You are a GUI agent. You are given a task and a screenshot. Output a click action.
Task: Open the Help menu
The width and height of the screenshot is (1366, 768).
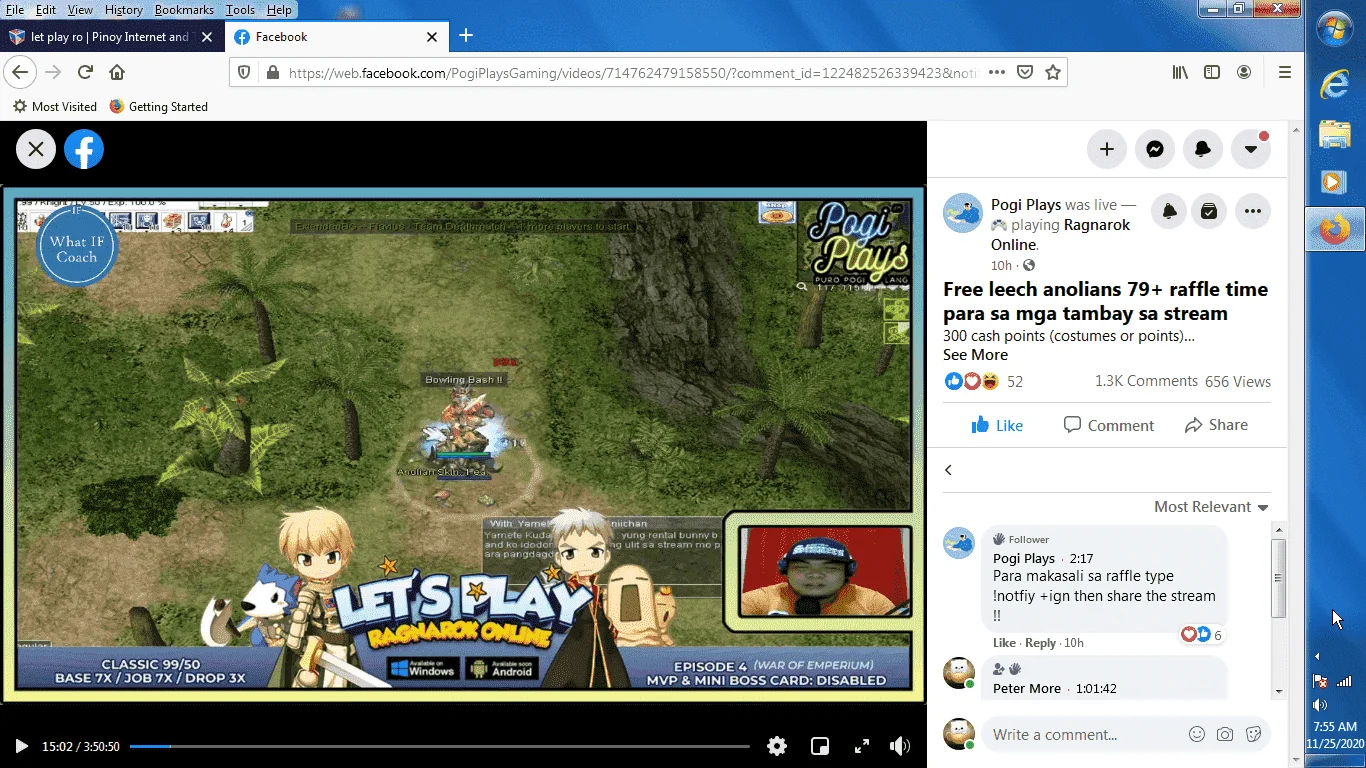pos(280,10)
